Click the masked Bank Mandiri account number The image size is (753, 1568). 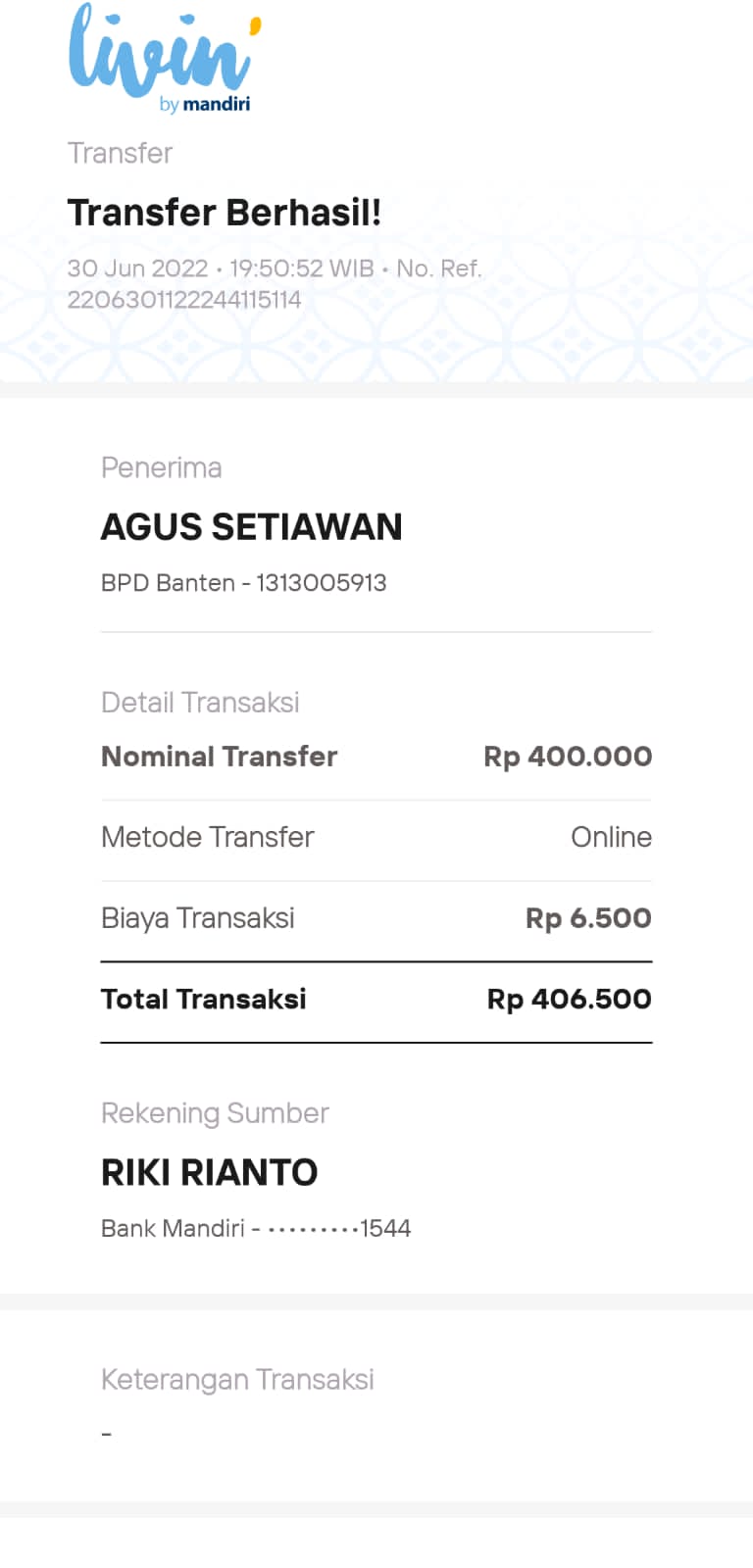tap(338, 1229)
